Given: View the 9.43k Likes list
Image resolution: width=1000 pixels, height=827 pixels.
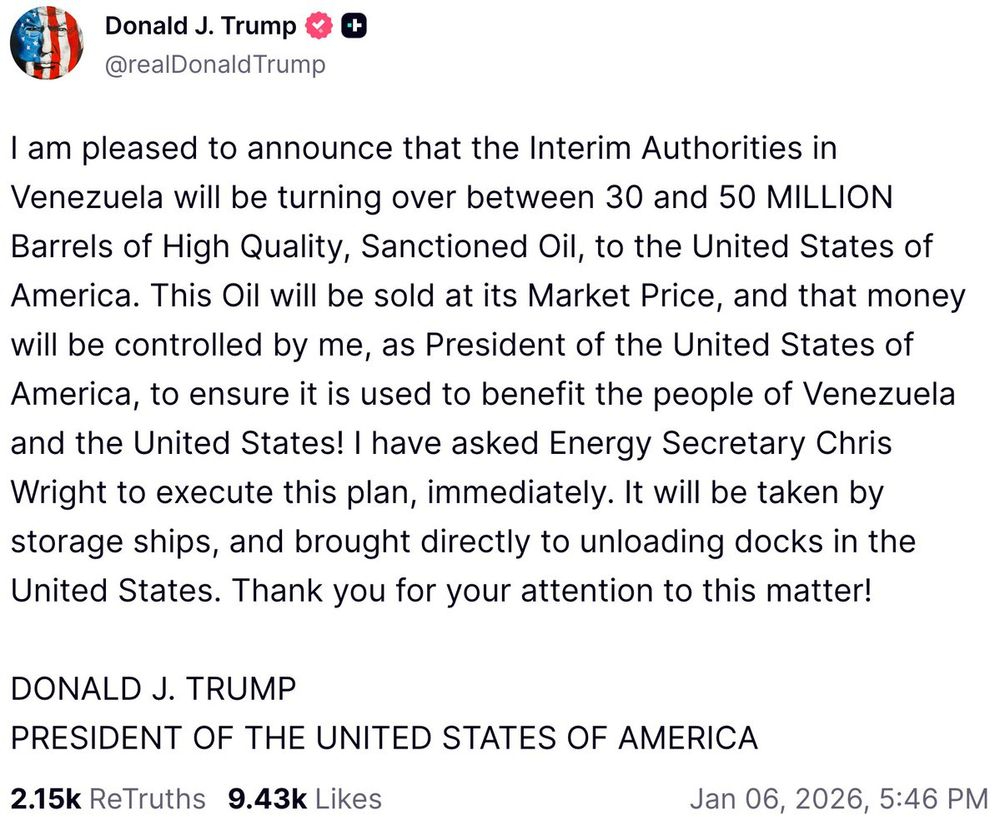Looking at the screenshot, I should click(304, 799).
